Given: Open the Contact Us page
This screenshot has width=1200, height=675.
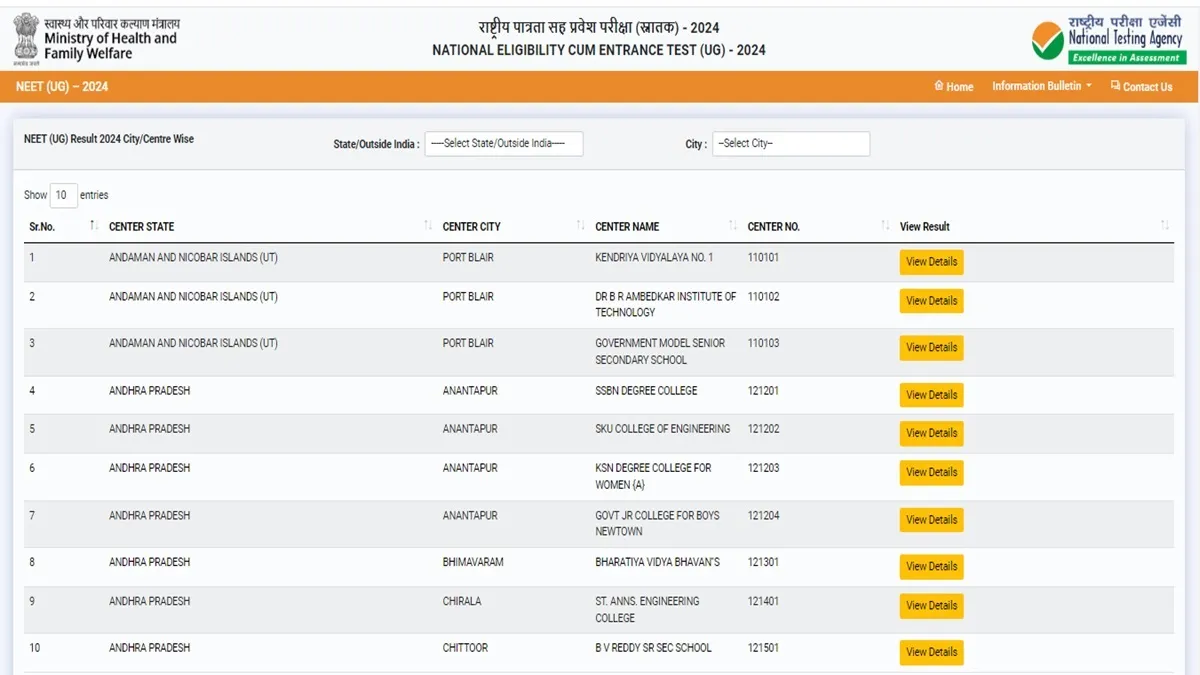Looking at the screenshot, I should (1141, 86).
